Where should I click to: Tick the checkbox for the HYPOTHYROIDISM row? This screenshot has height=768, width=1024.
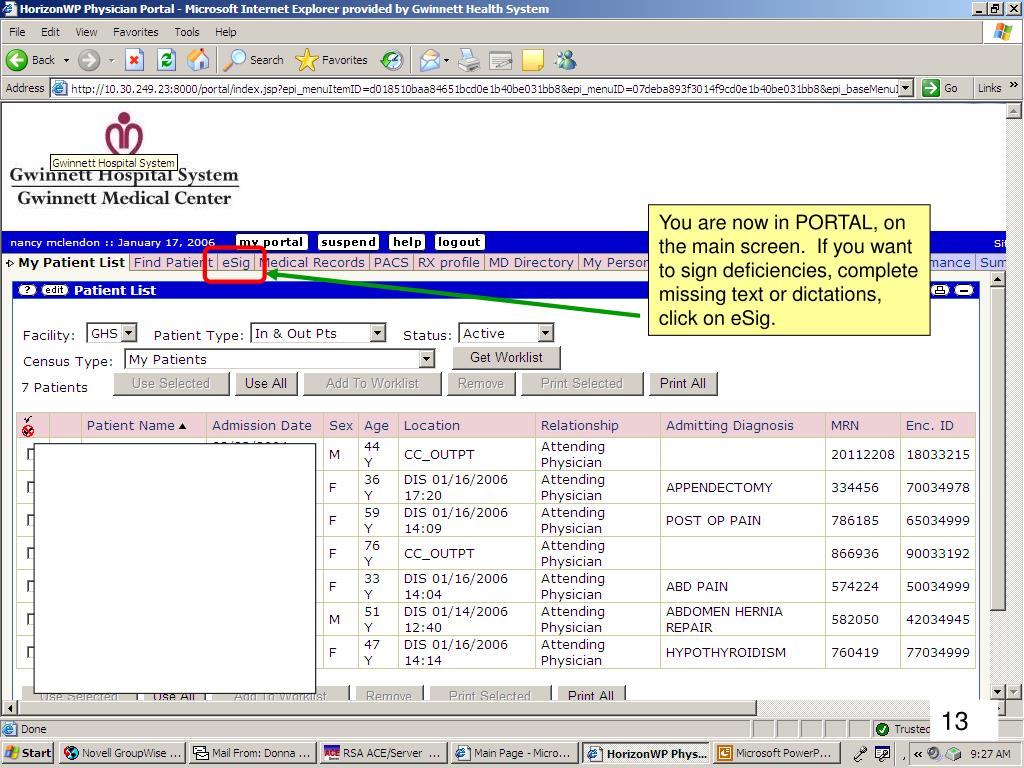[30, 652]
